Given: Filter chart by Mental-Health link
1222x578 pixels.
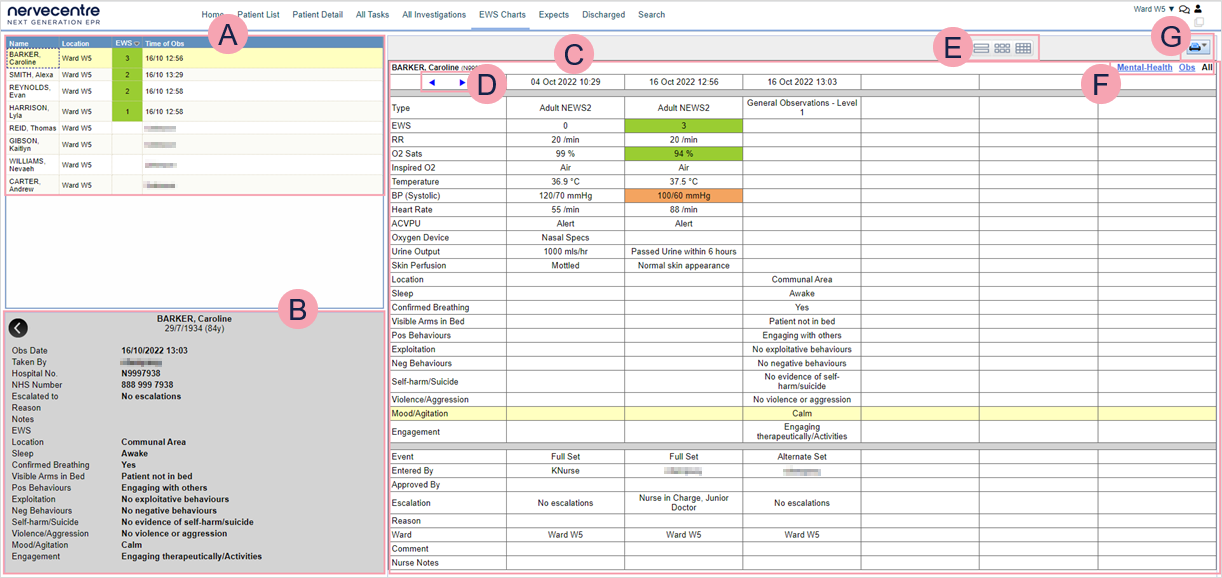Looking at the screenshot, I should (x=1144, y=68).
